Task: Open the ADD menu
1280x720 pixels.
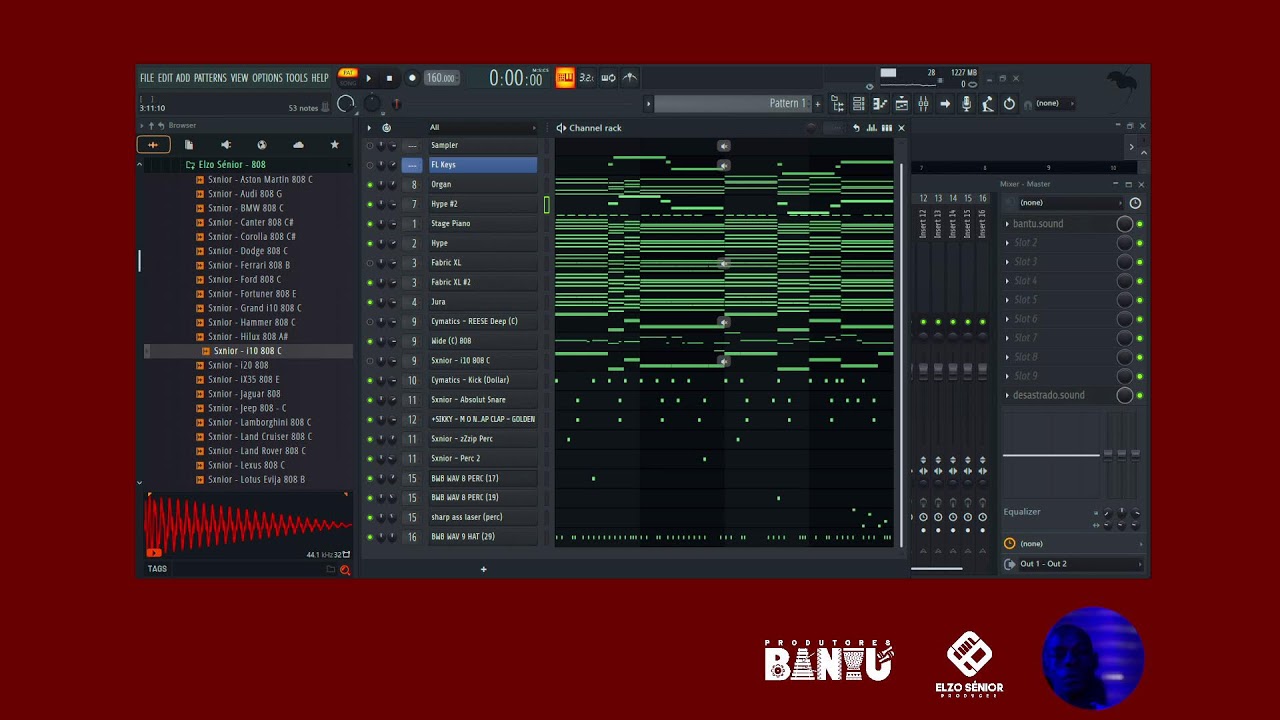Action: 183,78
